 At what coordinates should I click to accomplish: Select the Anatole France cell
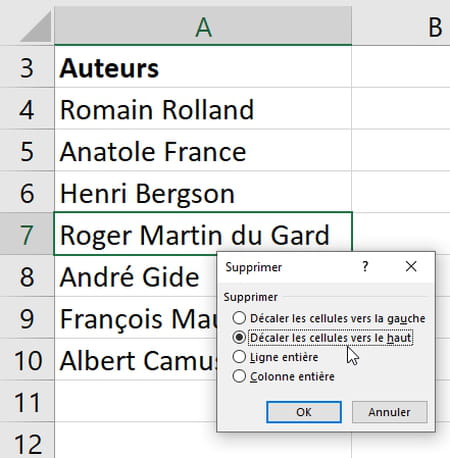[203, 151]
